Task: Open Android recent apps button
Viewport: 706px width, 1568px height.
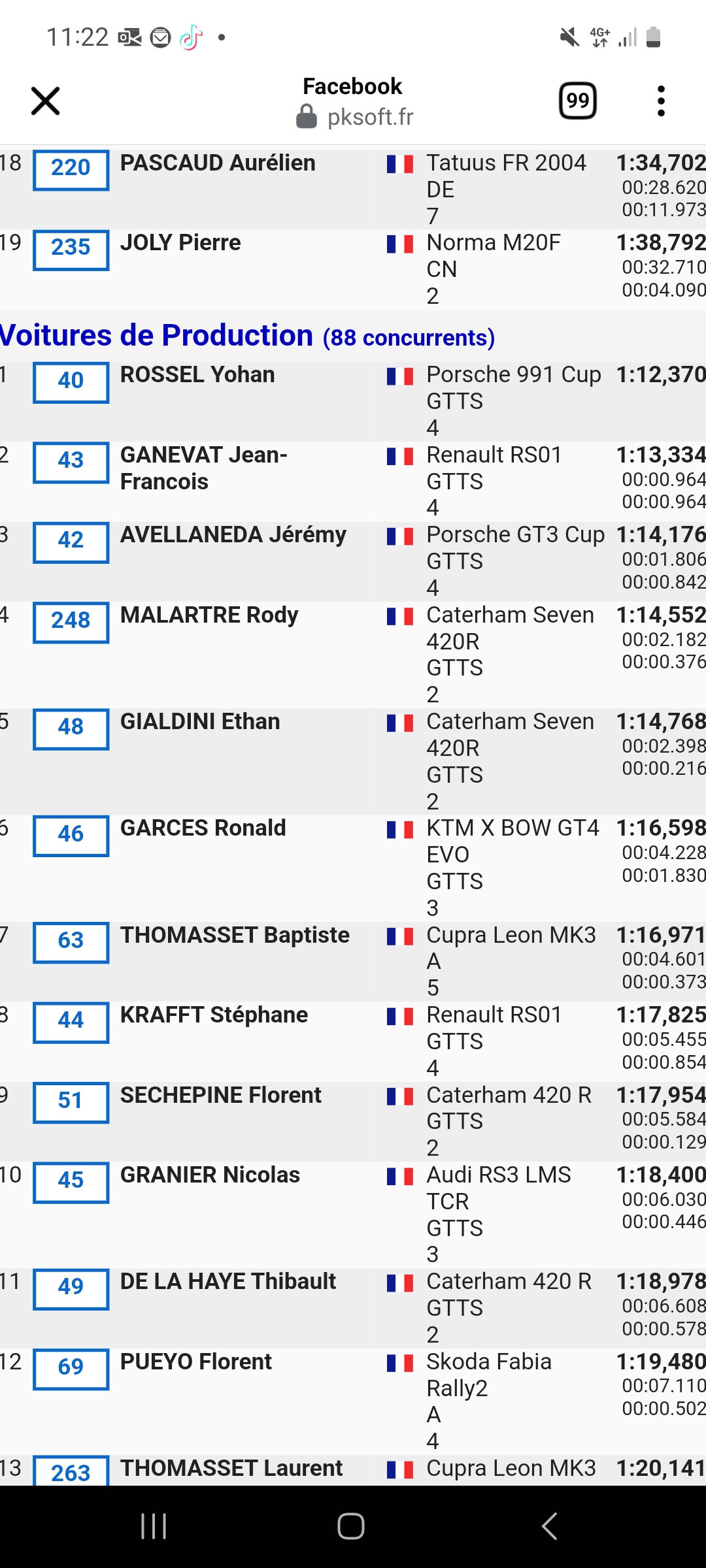Action: 154,1526
